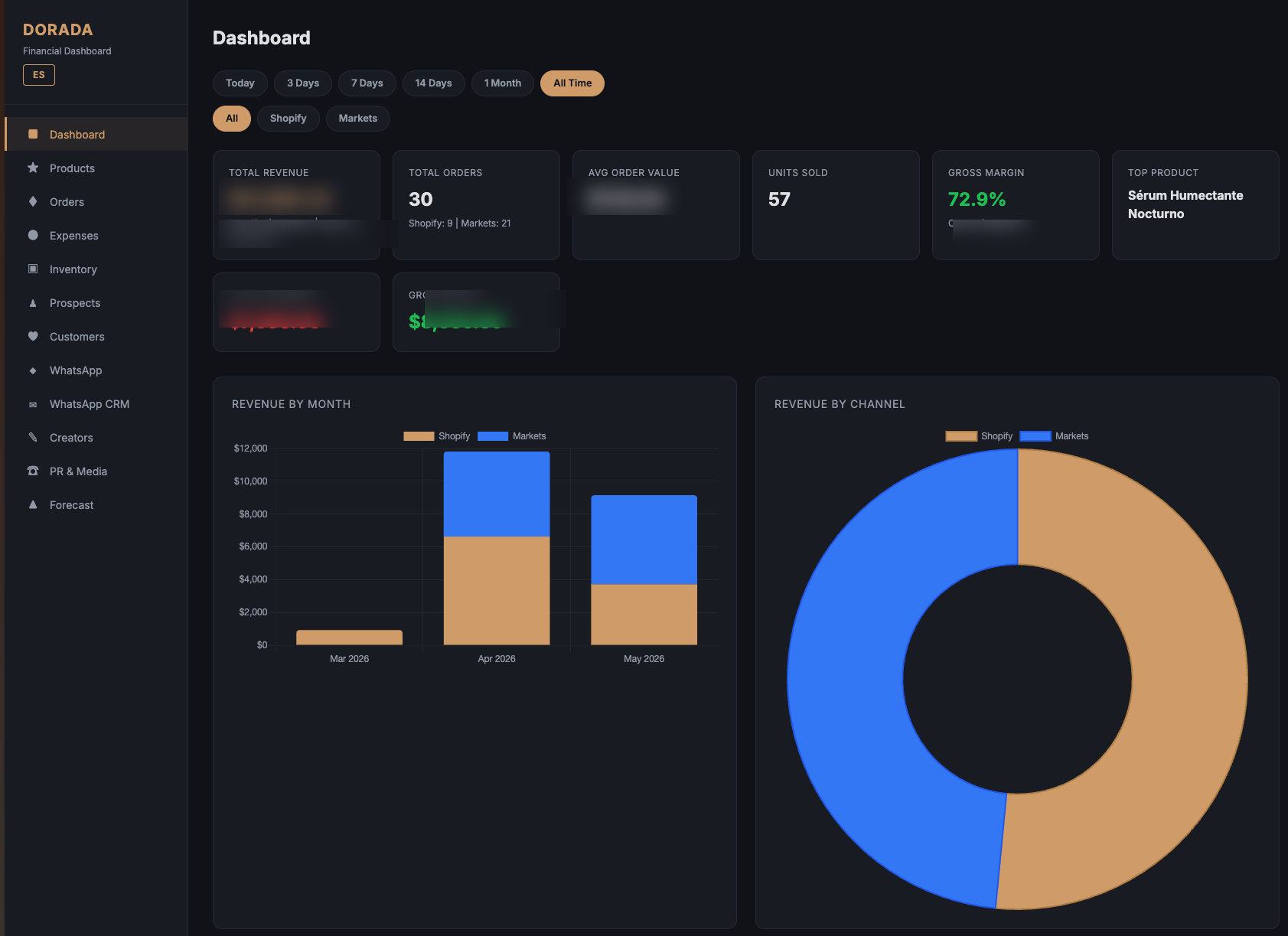The image size is (1288, 936).
Task: Click the Expenses circle icon
Action: pos(33,235)
